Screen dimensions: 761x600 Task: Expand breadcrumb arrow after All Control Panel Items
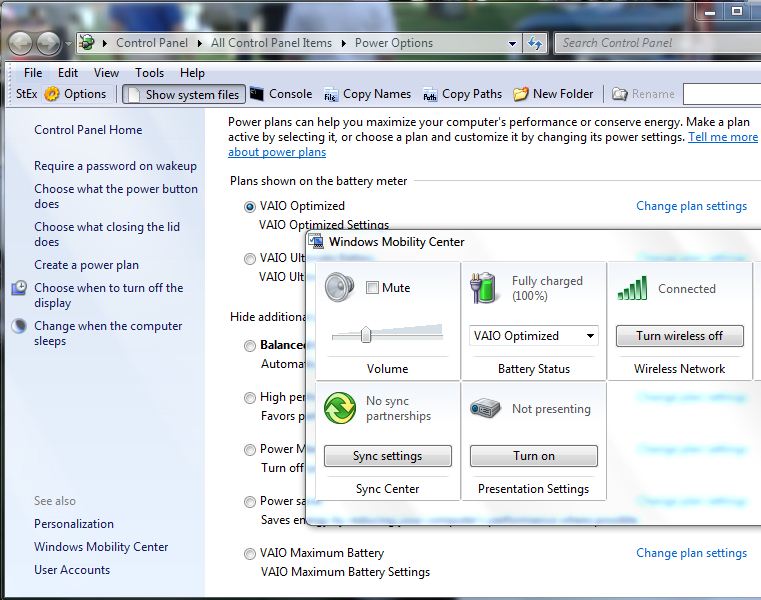click(x=344, y=43)
